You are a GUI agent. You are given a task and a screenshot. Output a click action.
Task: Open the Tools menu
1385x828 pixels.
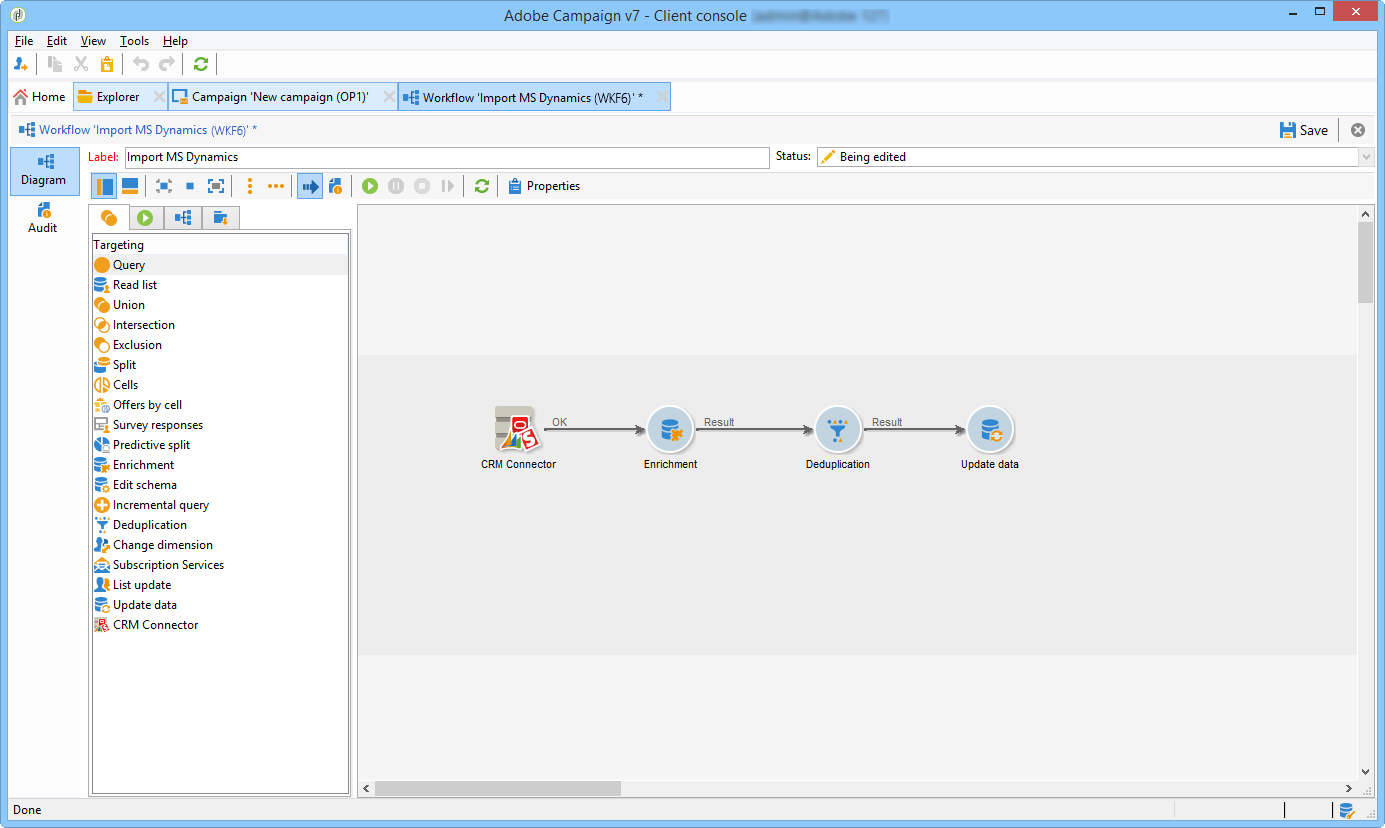coord(134,41)
